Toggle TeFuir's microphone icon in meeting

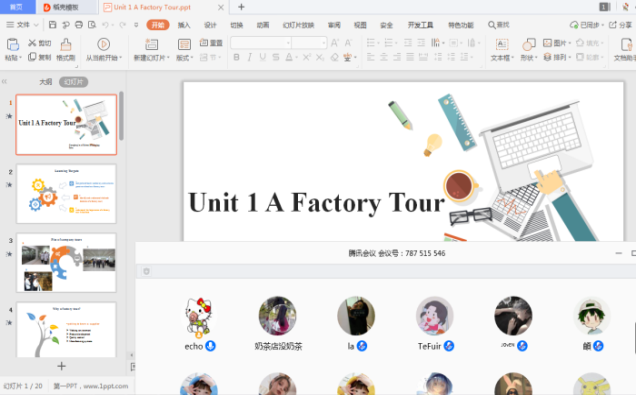point(449,346)
